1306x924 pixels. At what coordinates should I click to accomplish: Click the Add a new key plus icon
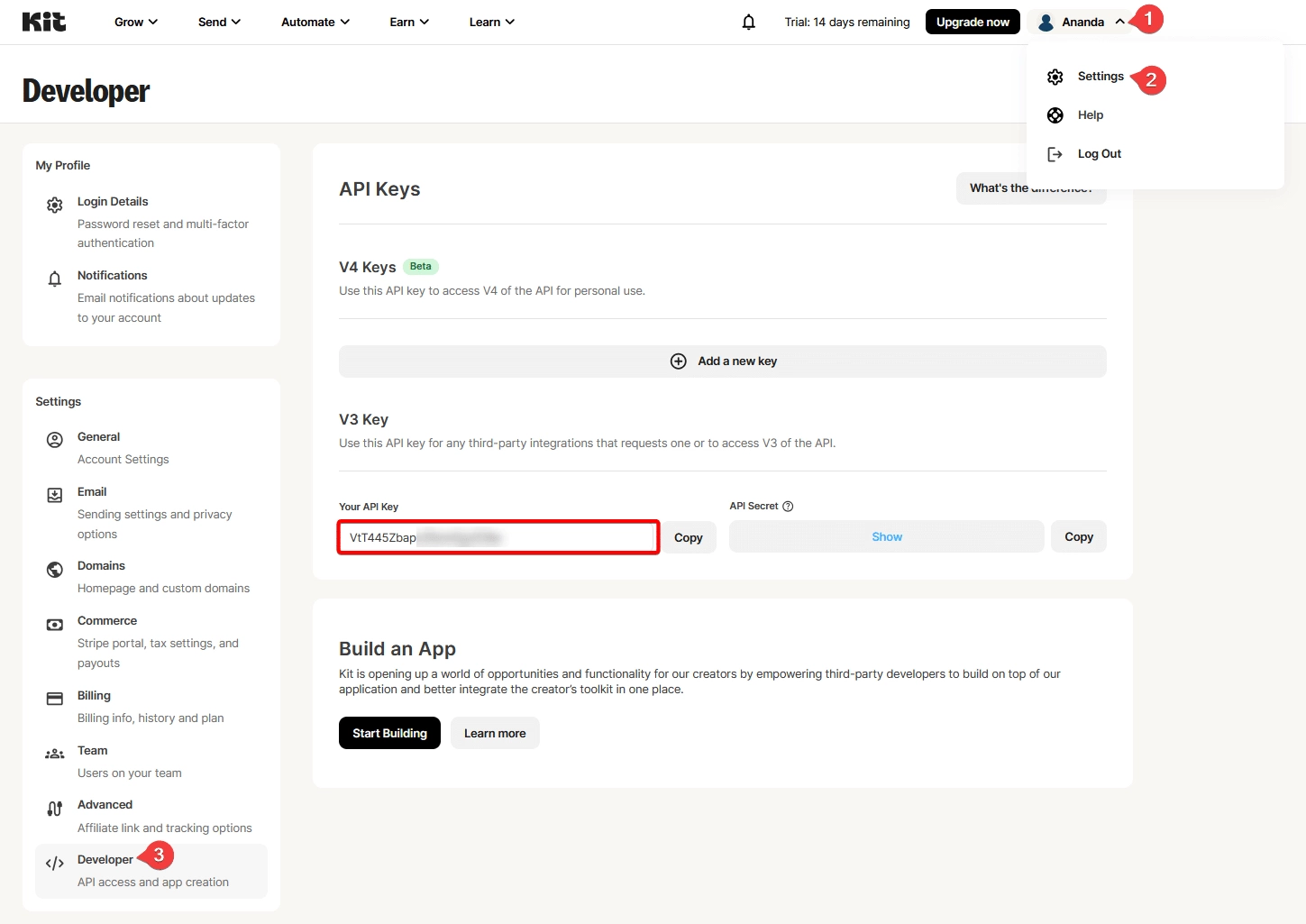click(x=679, y=361)
